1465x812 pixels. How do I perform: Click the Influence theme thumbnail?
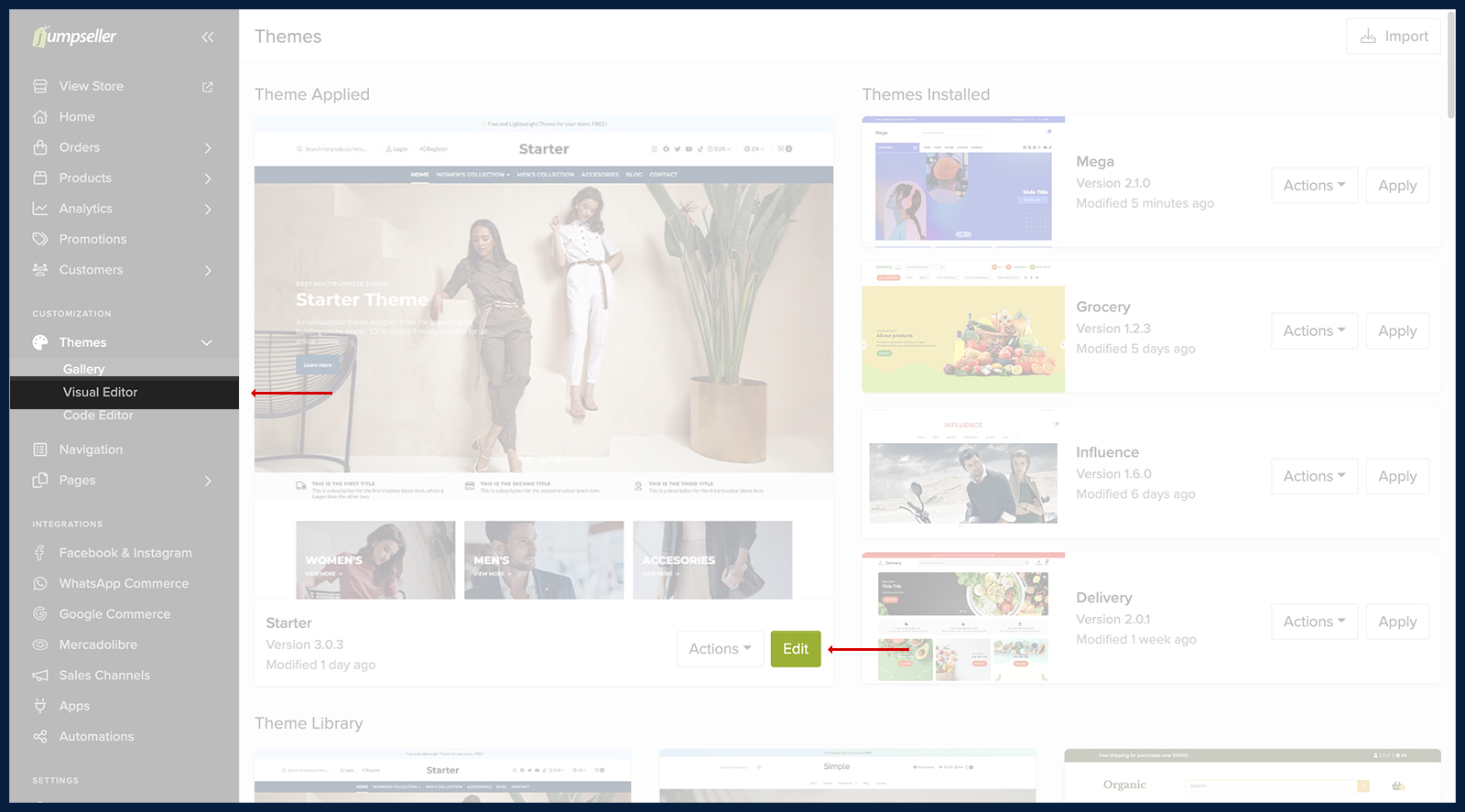tap(963, 472)
